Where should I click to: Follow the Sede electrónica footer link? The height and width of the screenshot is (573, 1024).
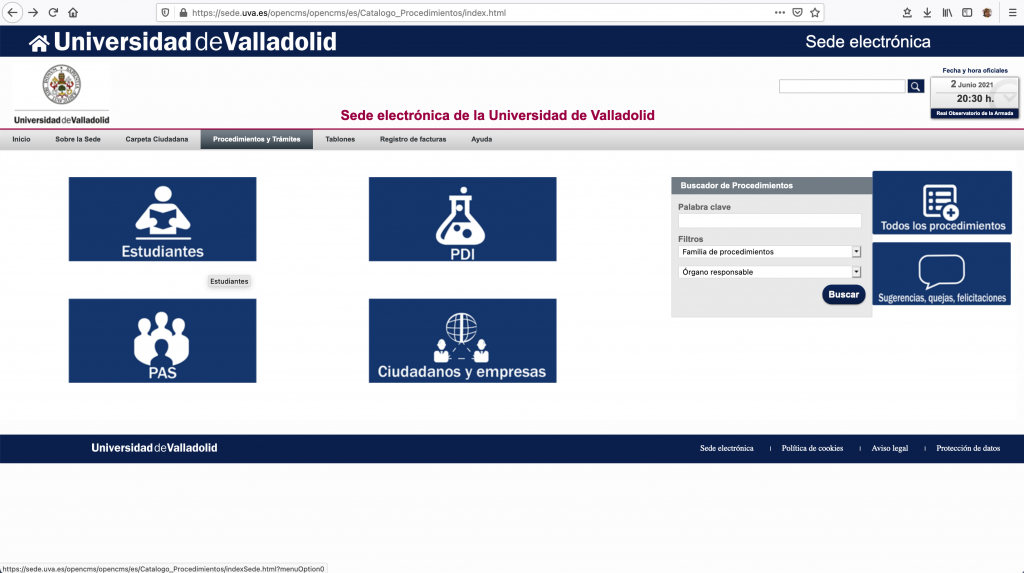coord(726,448)
